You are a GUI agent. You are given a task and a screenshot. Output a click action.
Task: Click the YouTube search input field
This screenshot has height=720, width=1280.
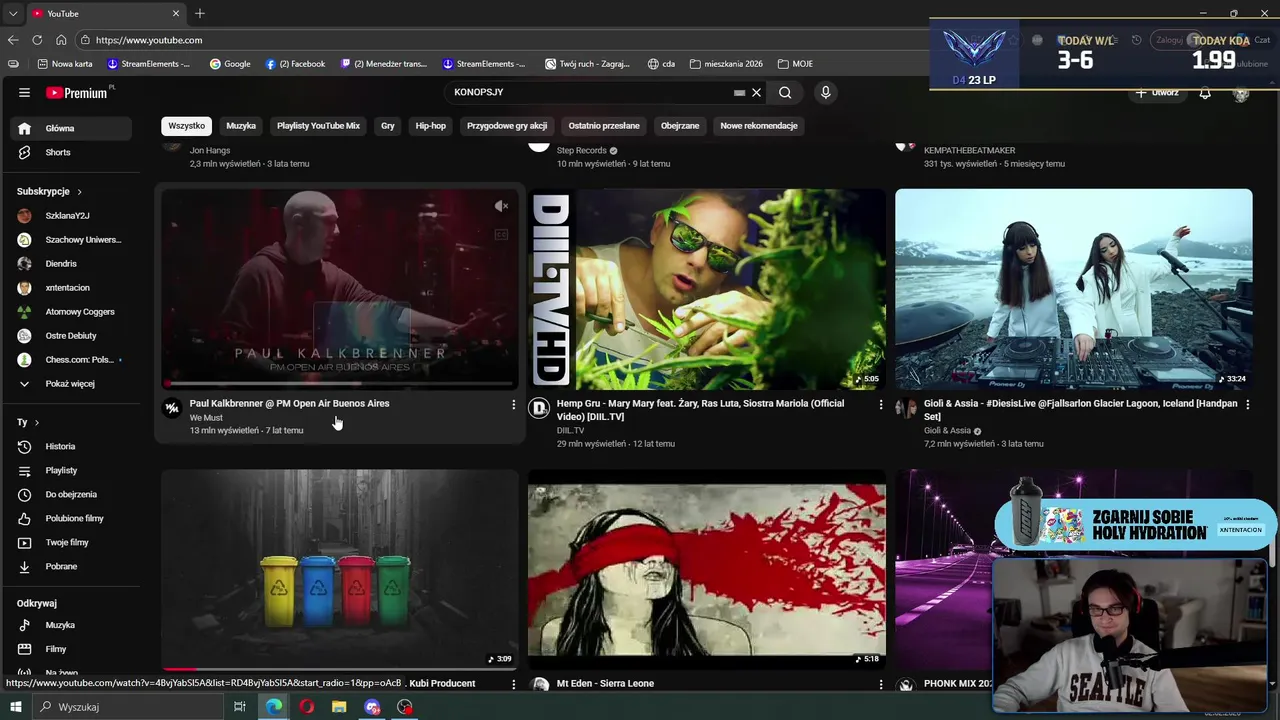pos(590,92)
